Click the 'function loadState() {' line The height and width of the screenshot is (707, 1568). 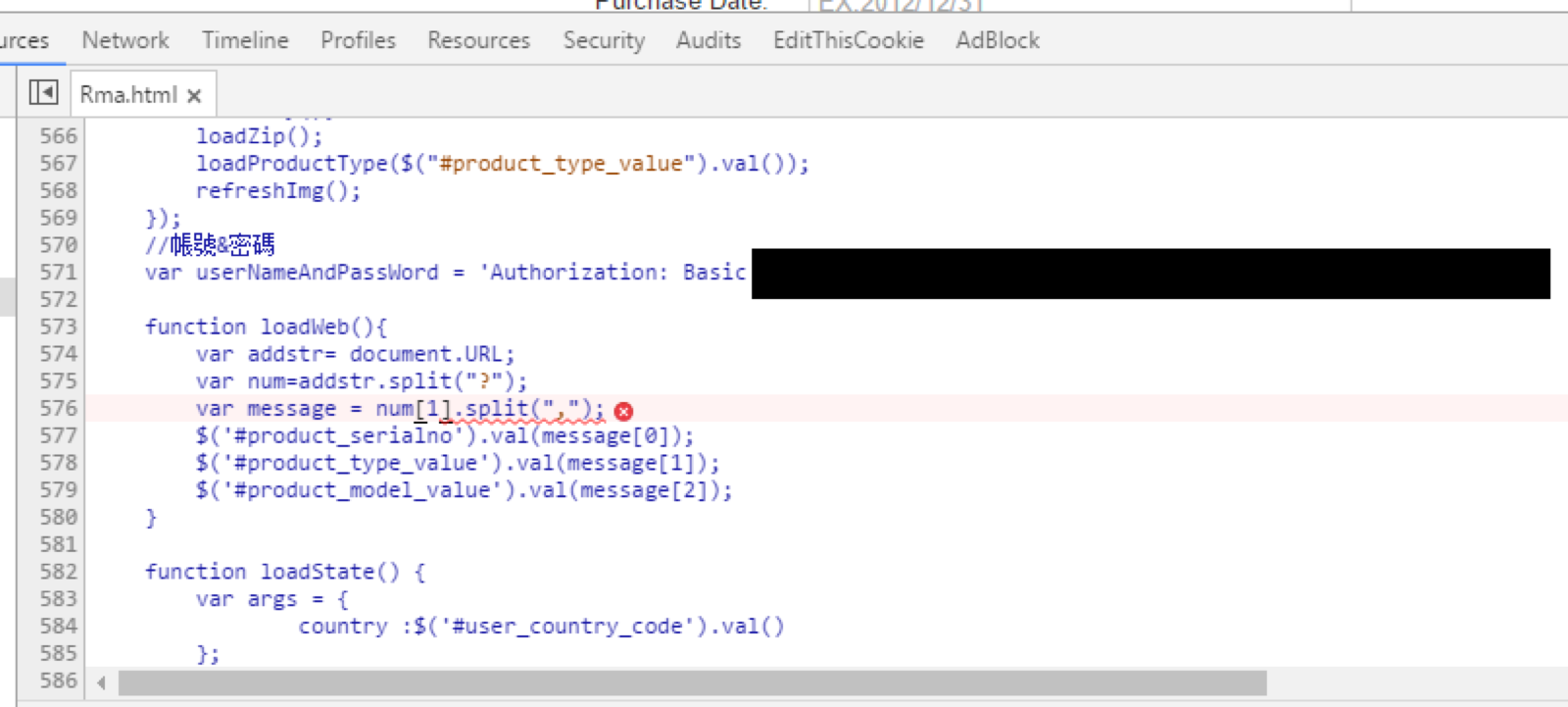tap(285, 572)
